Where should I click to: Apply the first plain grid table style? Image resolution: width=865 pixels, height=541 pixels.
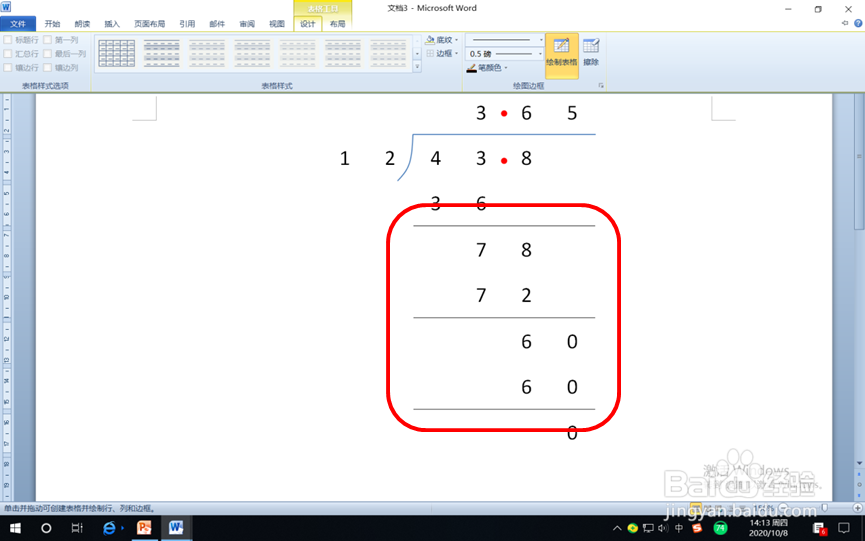[x=116, y=53]
